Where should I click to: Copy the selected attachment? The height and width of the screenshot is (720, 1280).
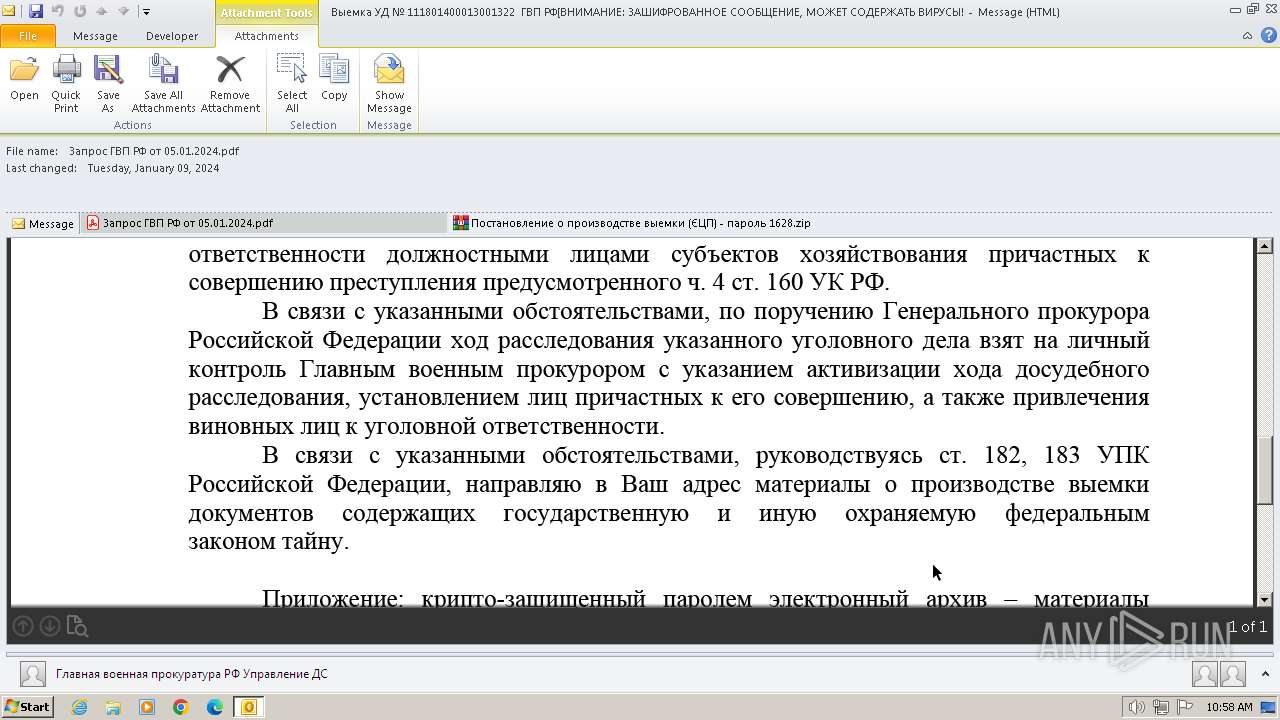point(334,78)
